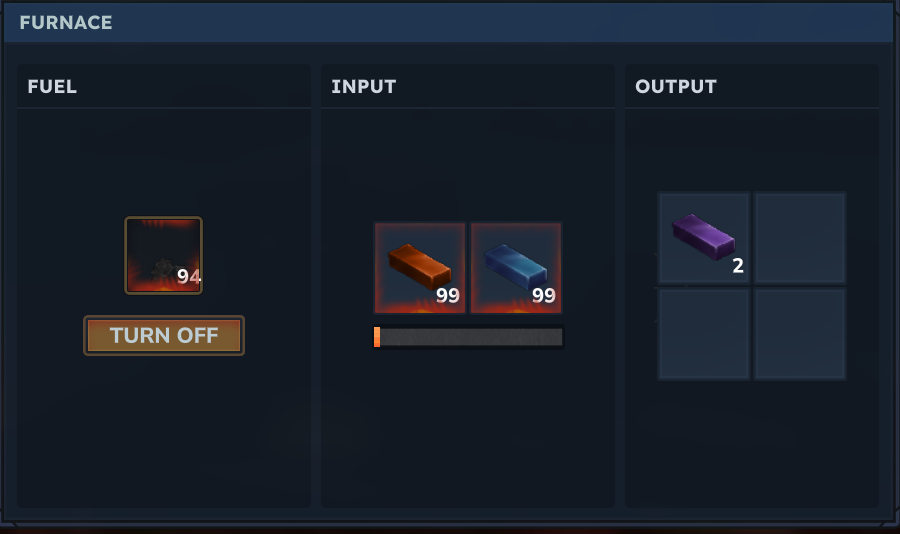900x534 pixels.
Task: Turn off the furnace
Action: [164, 335]
